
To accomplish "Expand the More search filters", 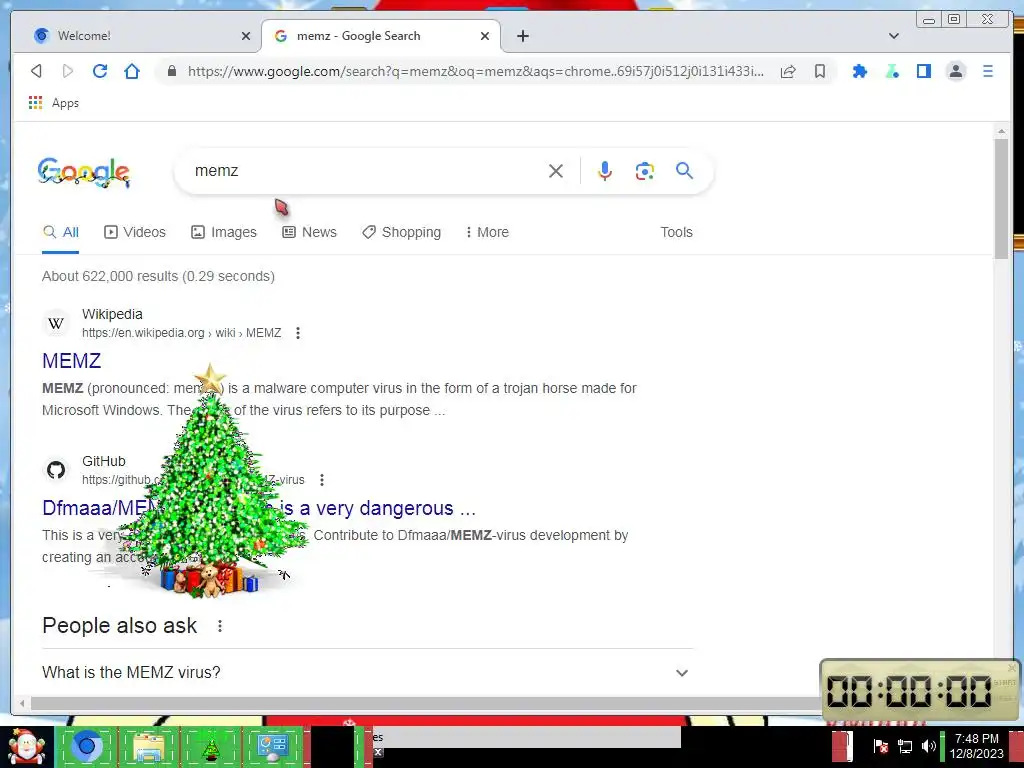I will (487, 232).
